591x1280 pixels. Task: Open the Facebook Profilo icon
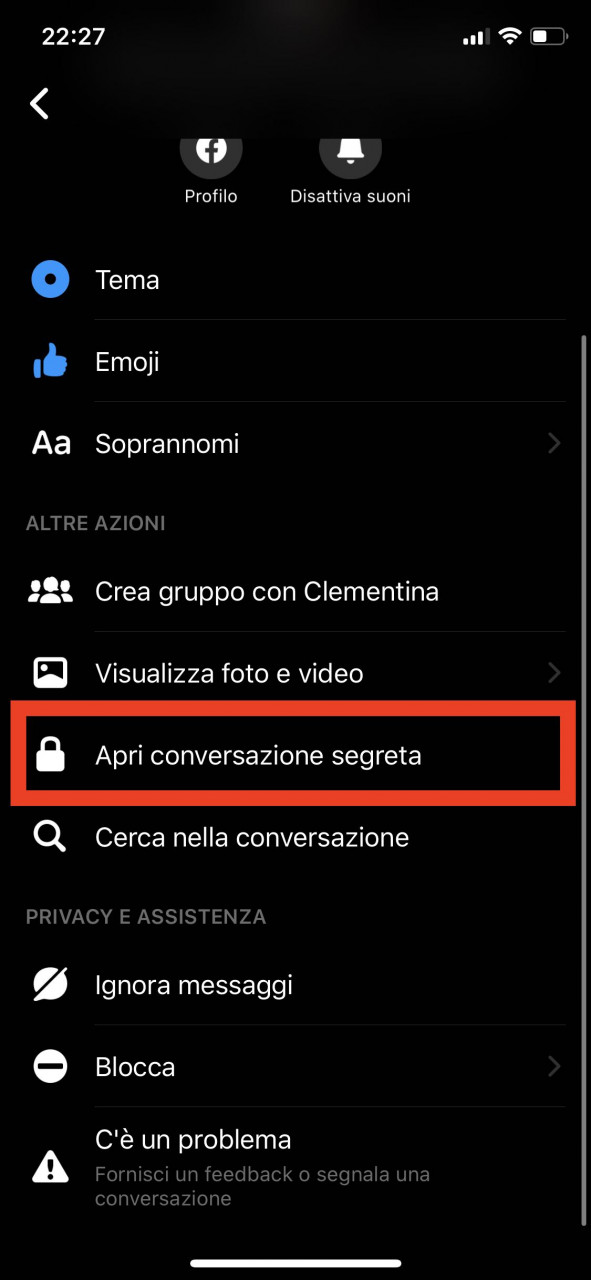coord(211,152)
